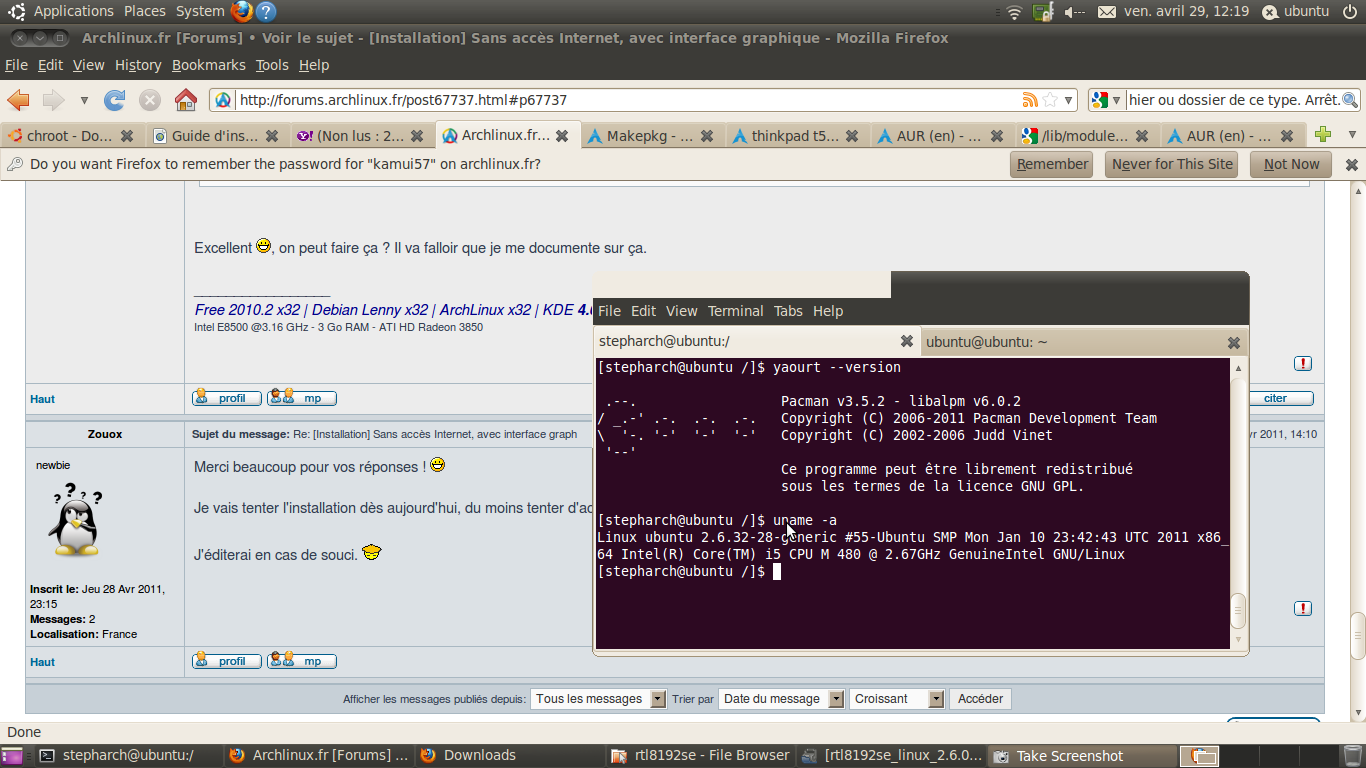Image resolution: width=1366 pixels, height=768 pixels.
Task: Launch Firefox from top panel icon
Action: click(x=241, y=12)
